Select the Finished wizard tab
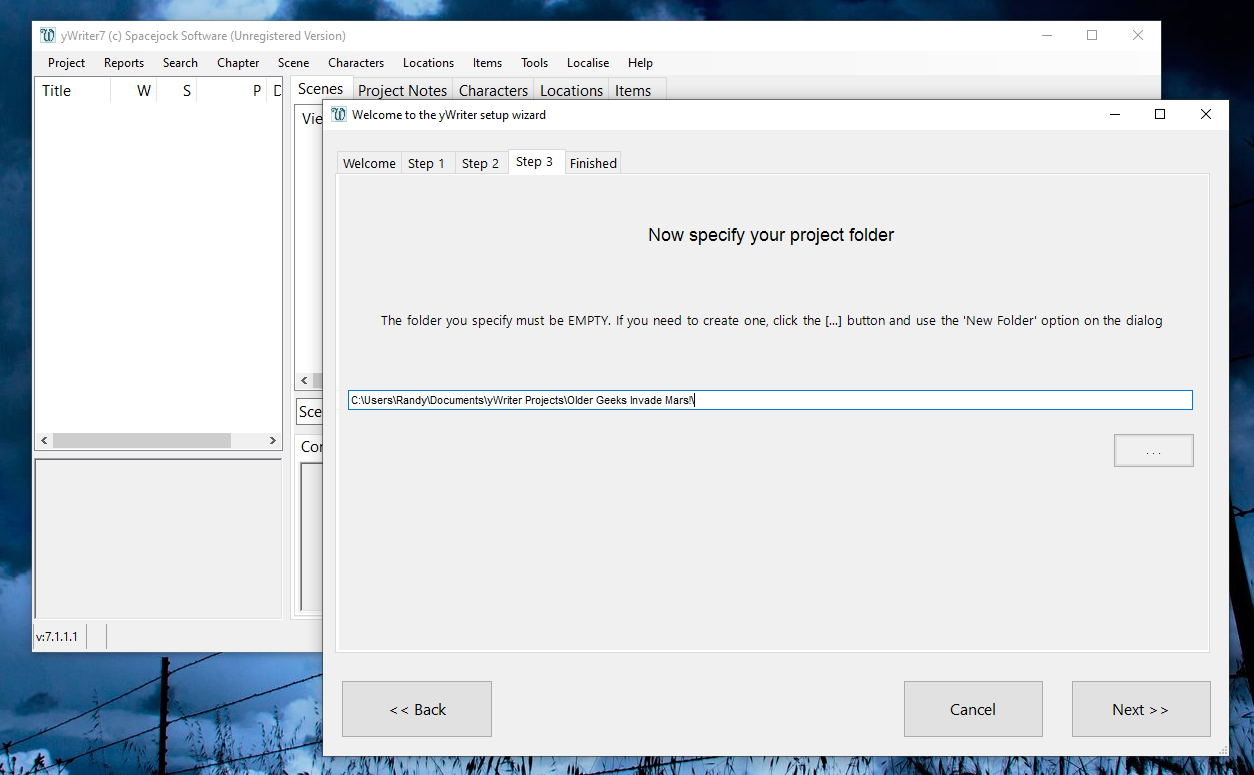 [593, 163]
